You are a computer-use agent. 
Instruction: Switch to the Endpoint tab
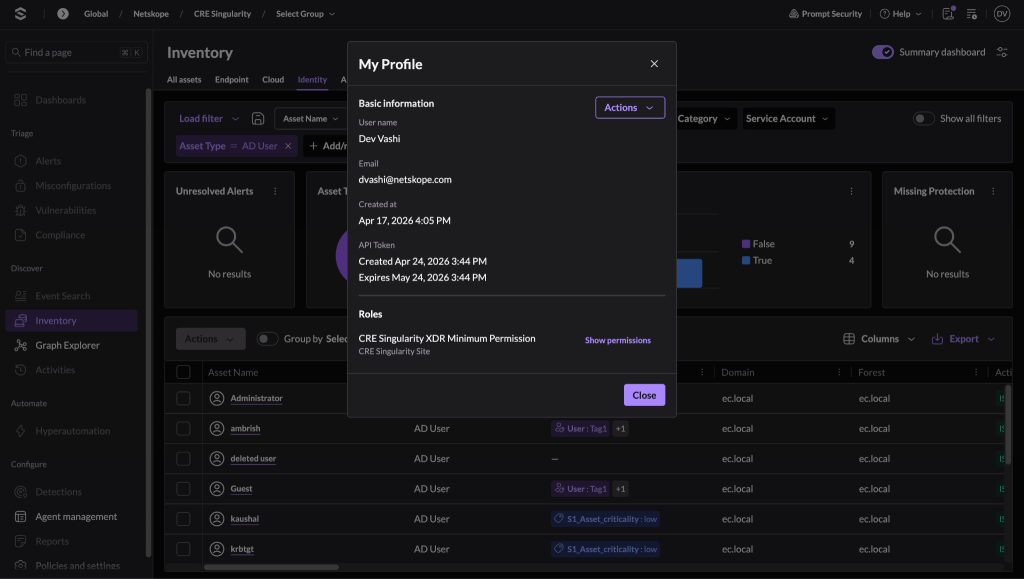(232, 80)
